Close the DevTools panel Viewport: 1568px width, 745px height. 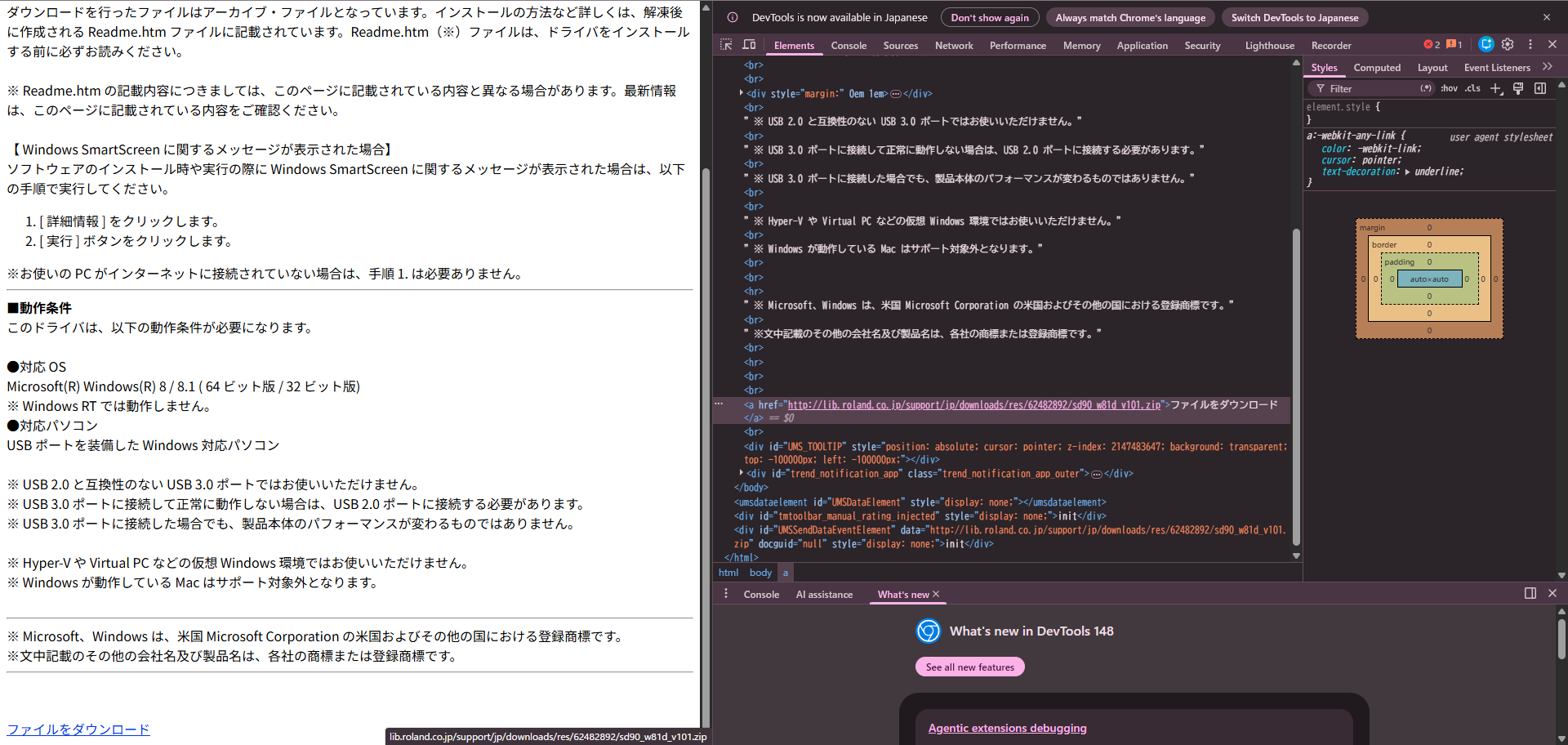click(1552, 44)
